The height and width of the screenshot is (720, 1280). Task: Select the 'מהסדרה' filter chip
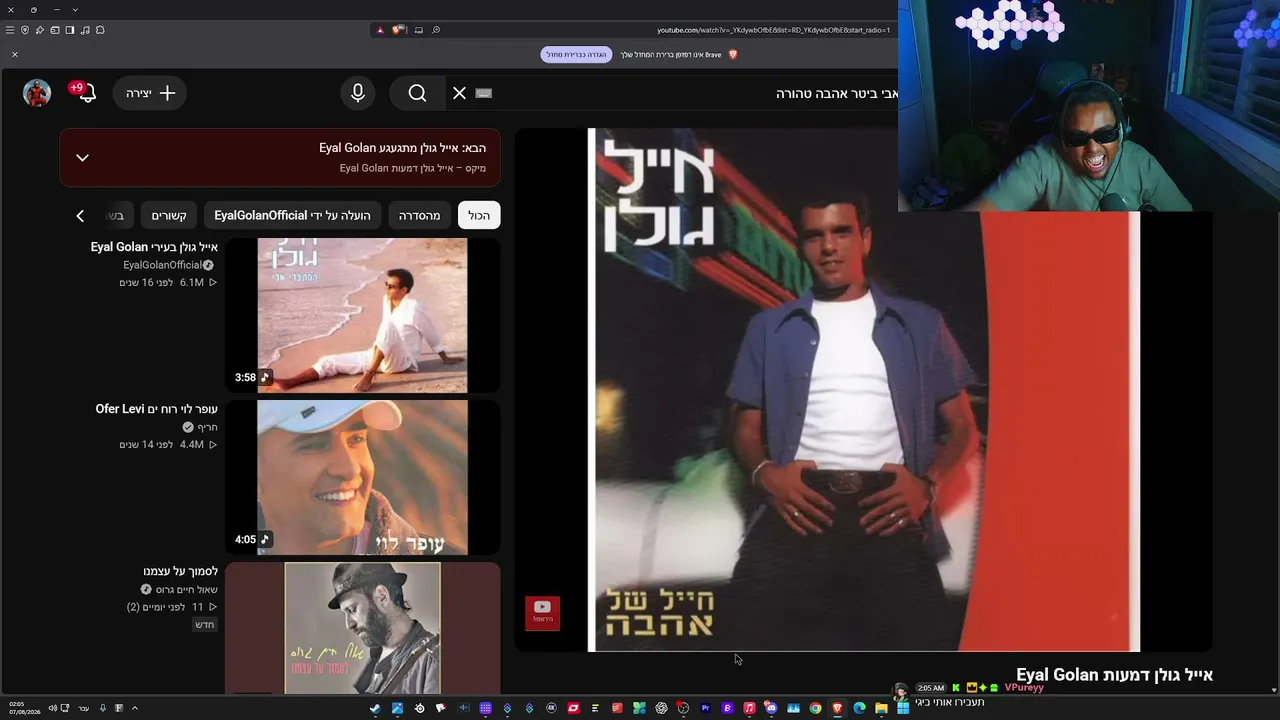click(419, 215)
